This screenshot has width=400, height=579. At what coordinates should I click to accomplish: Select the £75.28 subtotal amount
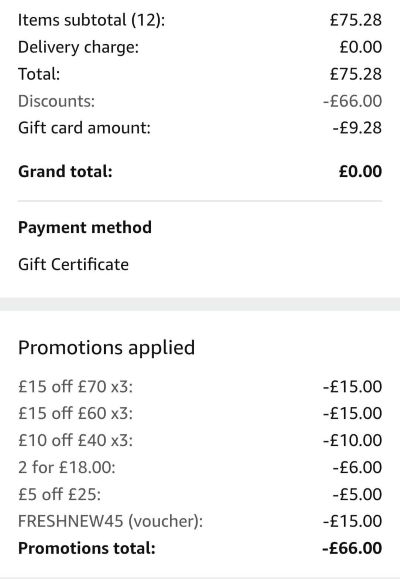click(356, 20)
